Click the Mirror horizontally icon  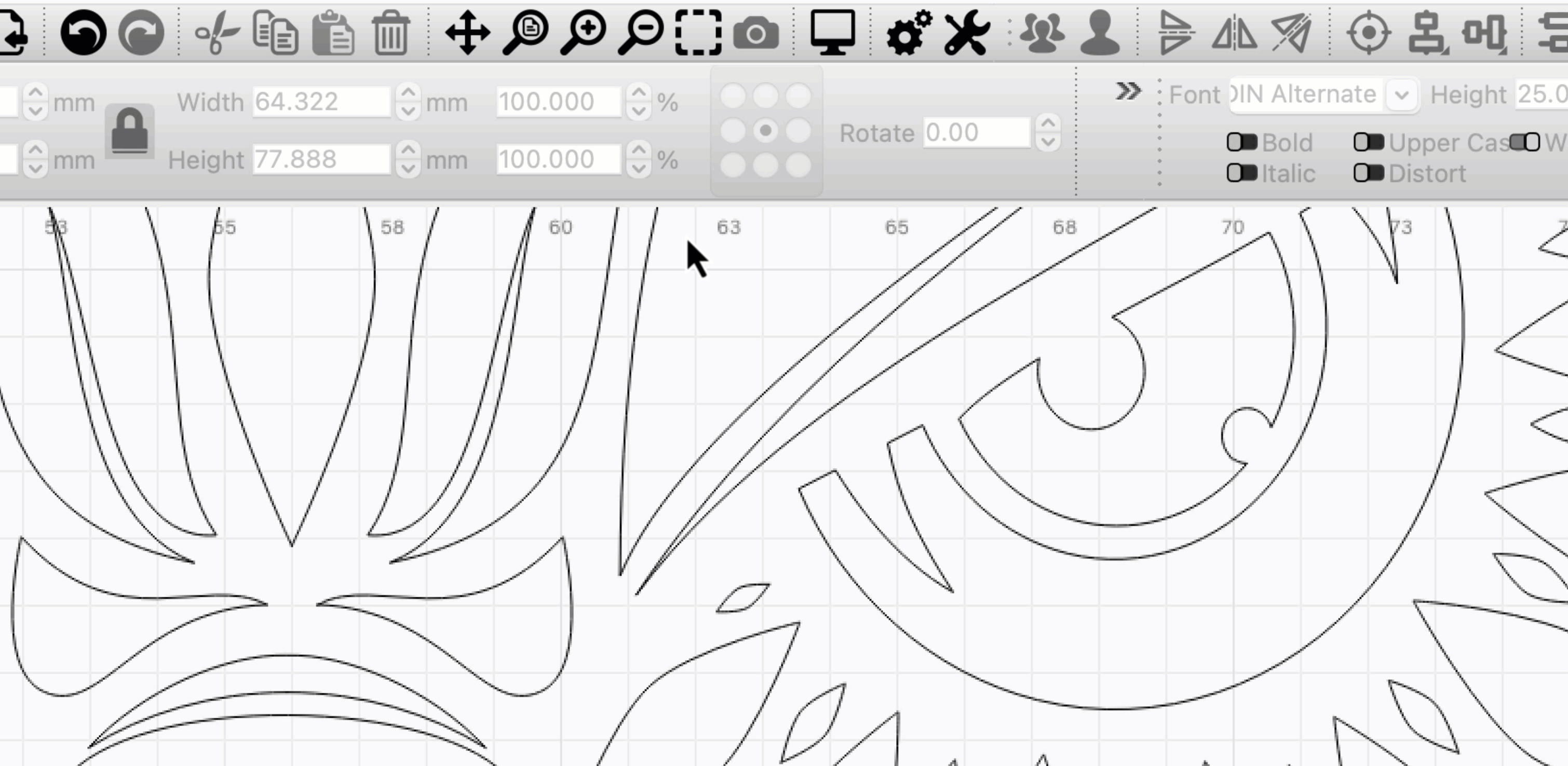pos(1234,33)
